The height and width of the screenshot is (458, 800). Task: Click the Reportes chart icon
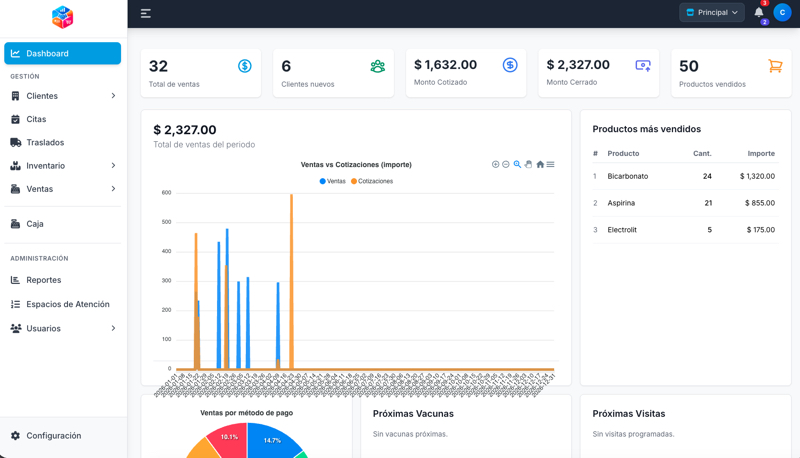15,279
